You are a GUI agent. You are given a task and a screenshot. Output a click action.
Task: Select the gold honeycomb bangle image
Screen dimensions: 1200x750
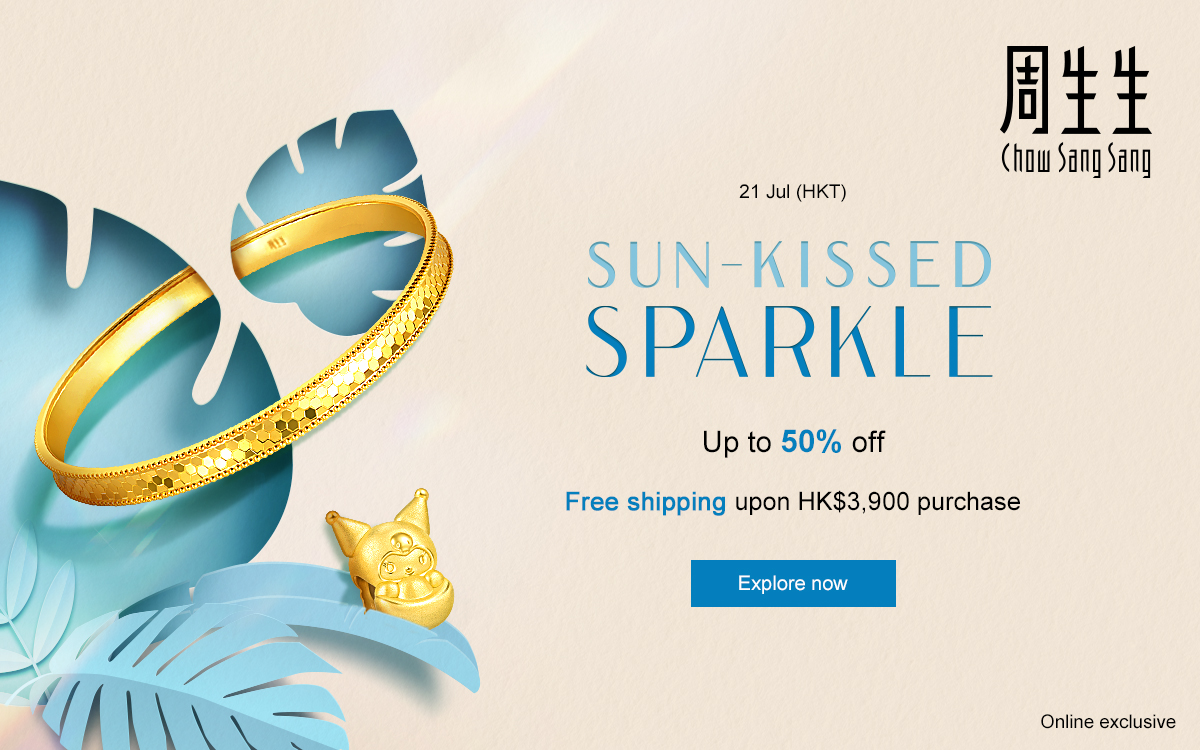[x=243, y=355]
